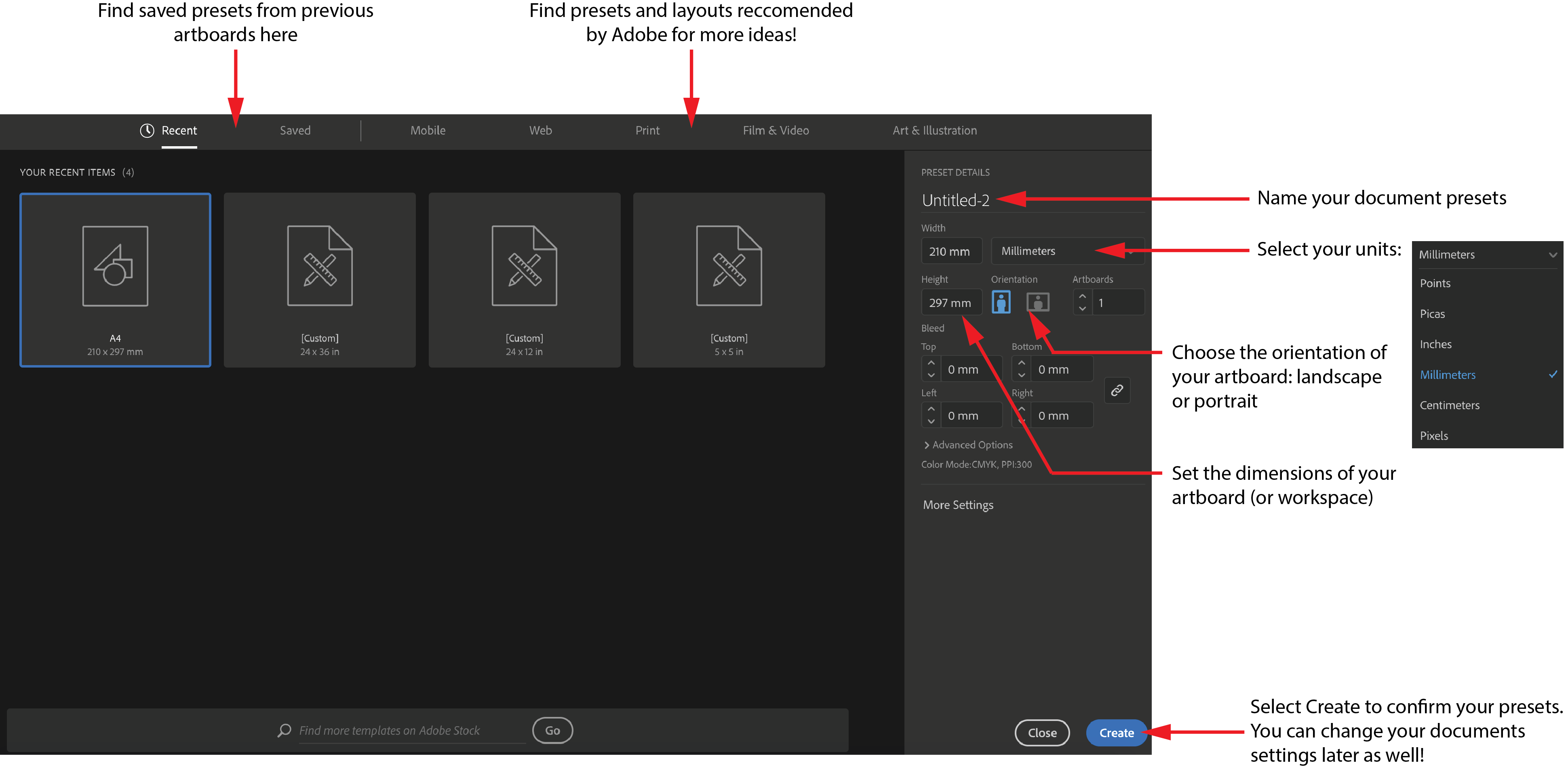The image size is (1568, 767).
Task: Select the Saved presets tab
Action: click(295, 130)
